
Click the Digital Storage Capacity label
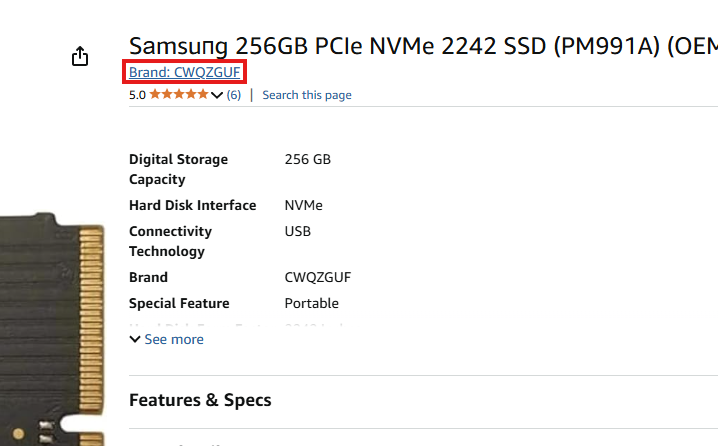point(178,169)
